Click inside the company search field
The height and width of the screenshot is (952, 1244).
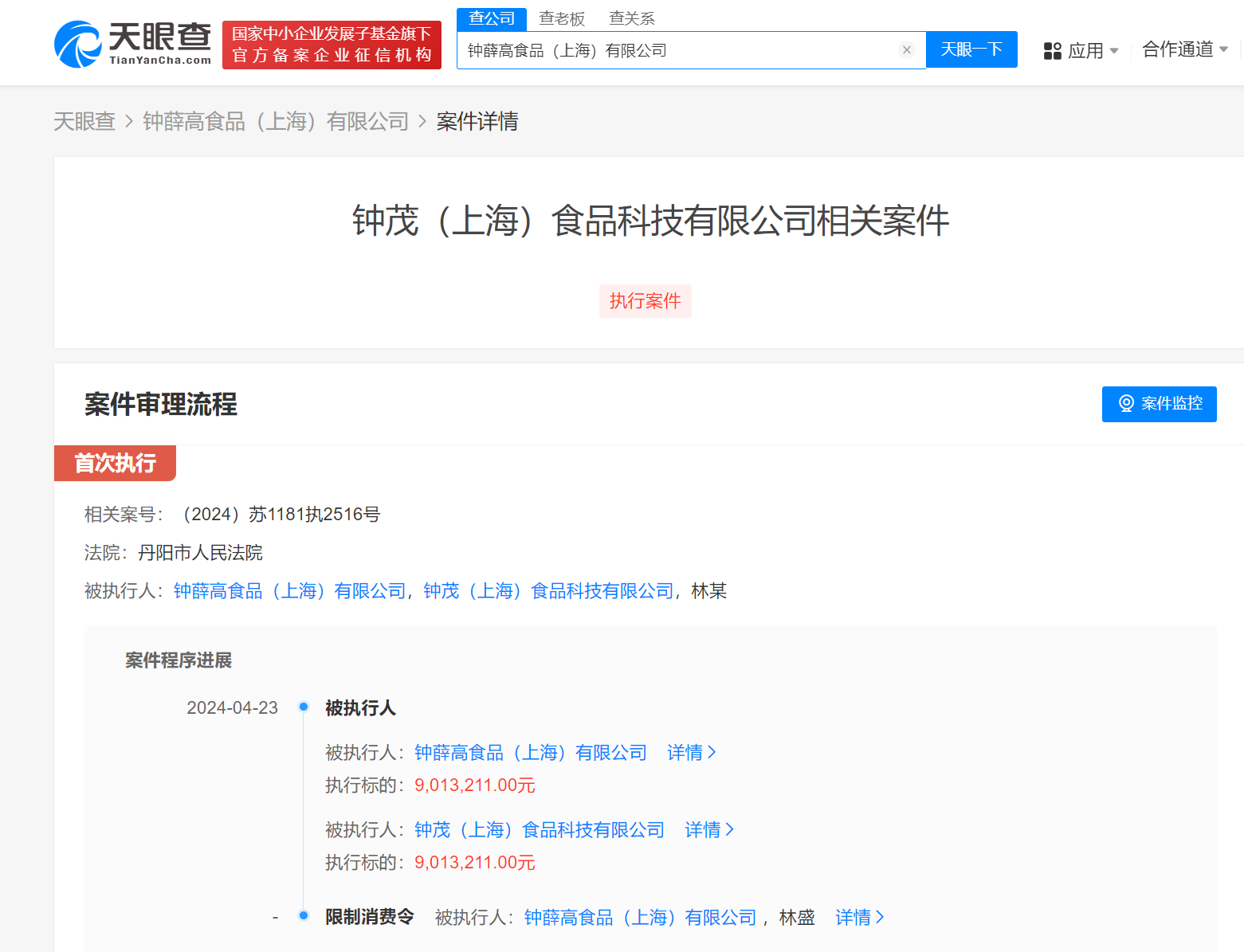[677, 50]
